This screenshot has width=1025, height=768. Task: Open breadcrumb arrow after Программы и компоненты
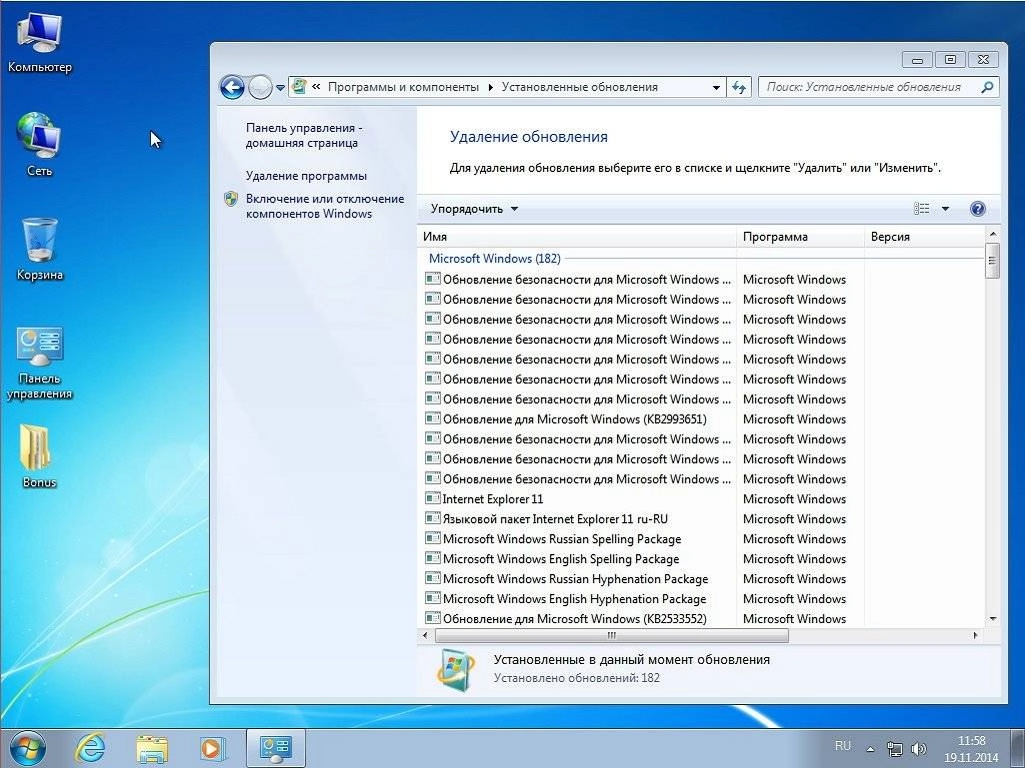coord(490,88)
